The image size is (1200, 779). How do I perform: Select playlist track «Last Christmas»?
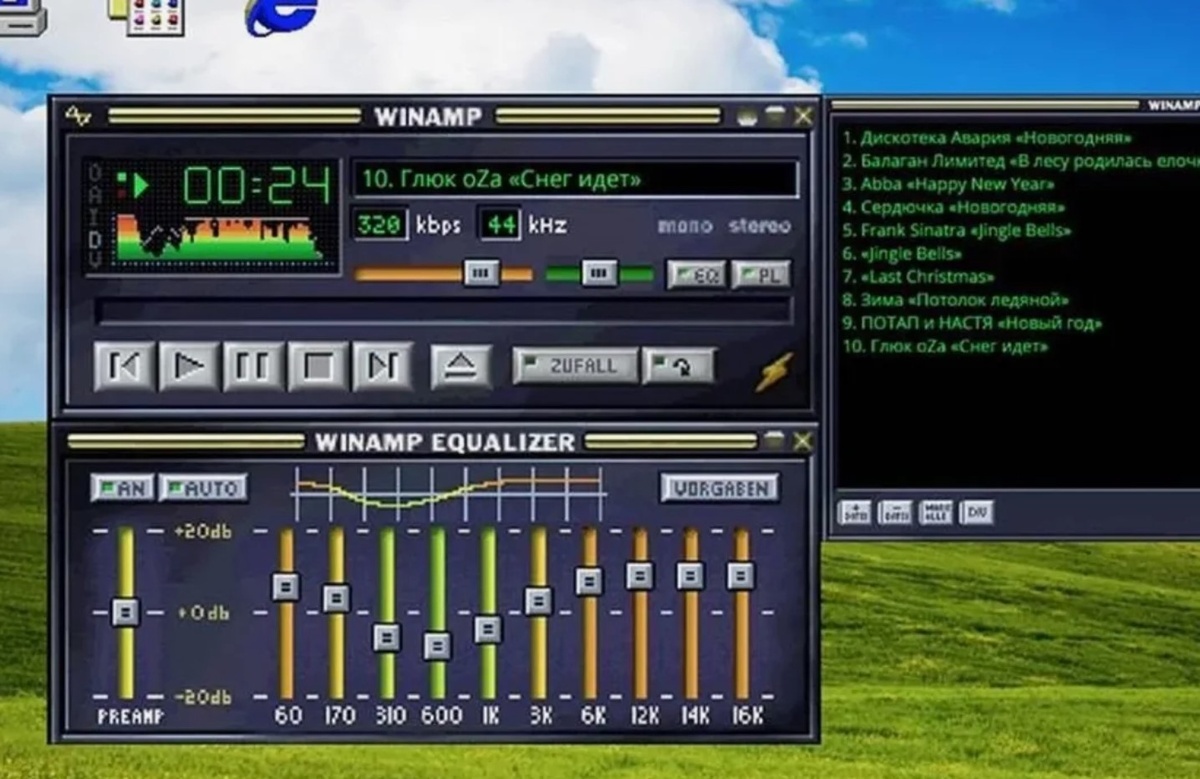pos(917,277)
